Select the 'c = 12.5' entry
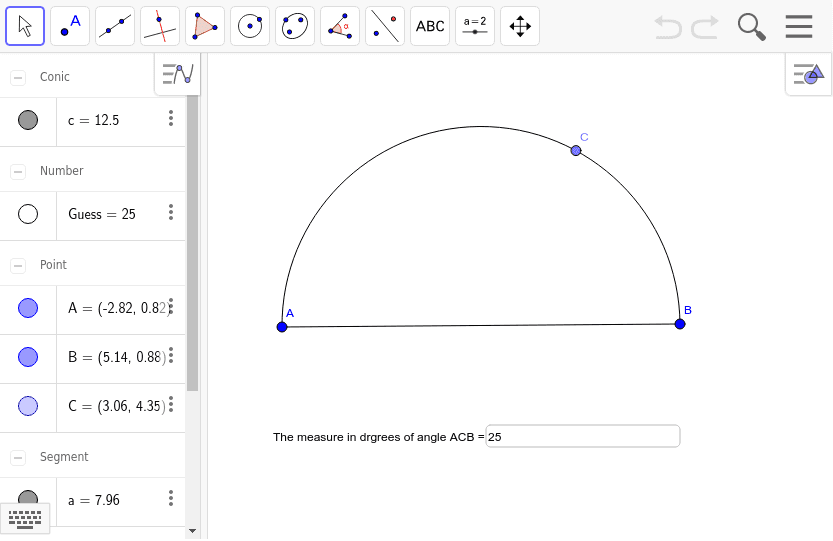The width and height of the screenshot is (833, 541). coord(94,121)
